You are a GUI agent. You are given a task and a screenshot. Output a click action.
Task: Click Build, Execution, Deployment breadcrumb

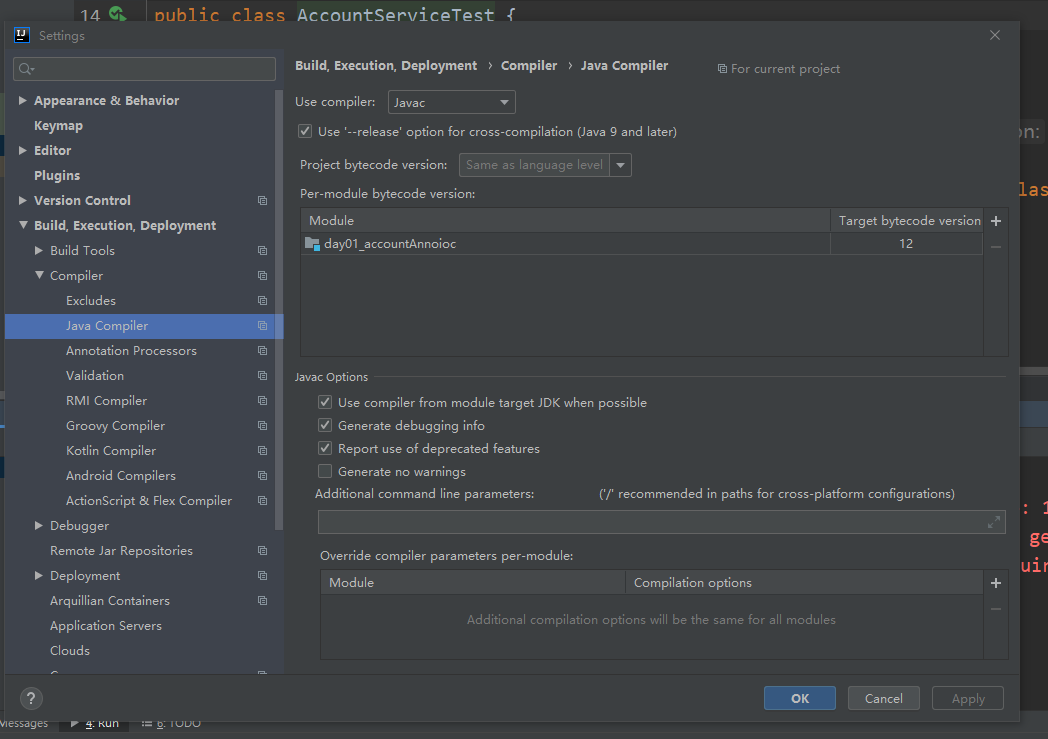386,65
